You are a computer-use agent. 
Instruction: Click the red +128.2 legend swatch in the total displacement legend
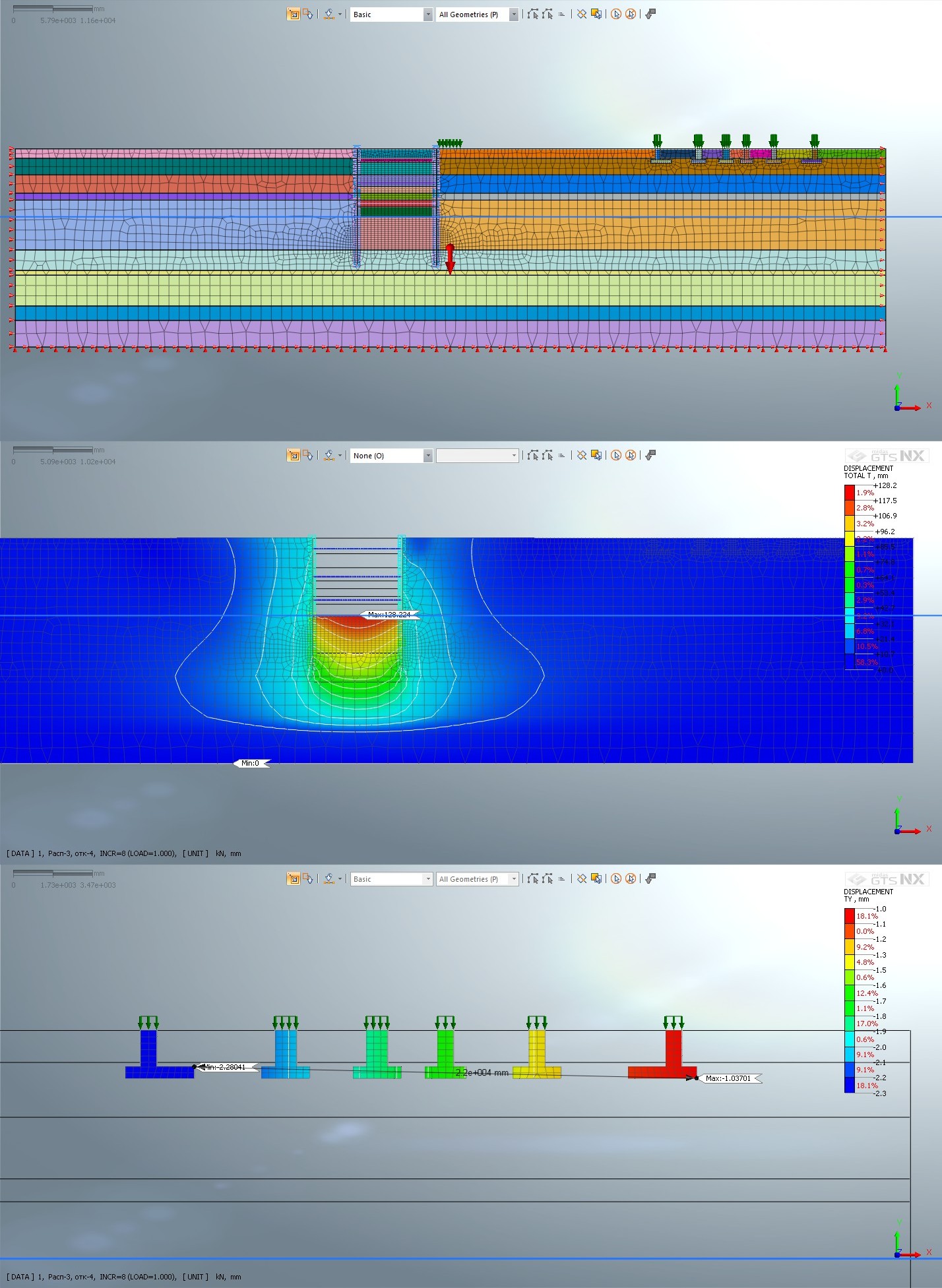(x=849, y=493)
